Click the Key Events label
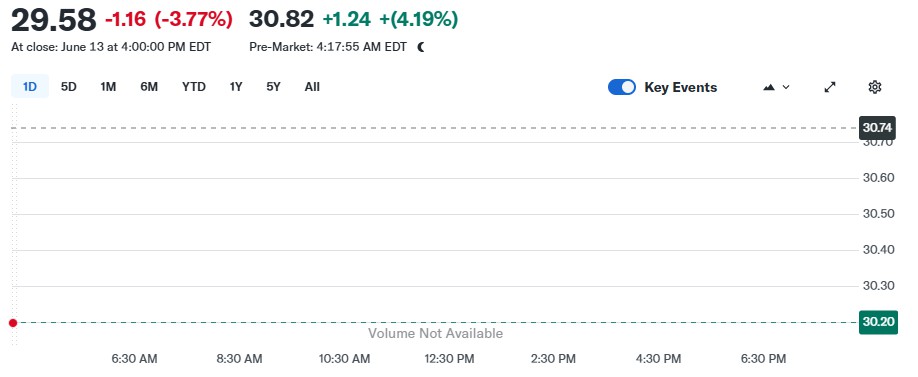The image size is (918, 377). (x=681, y=87)
